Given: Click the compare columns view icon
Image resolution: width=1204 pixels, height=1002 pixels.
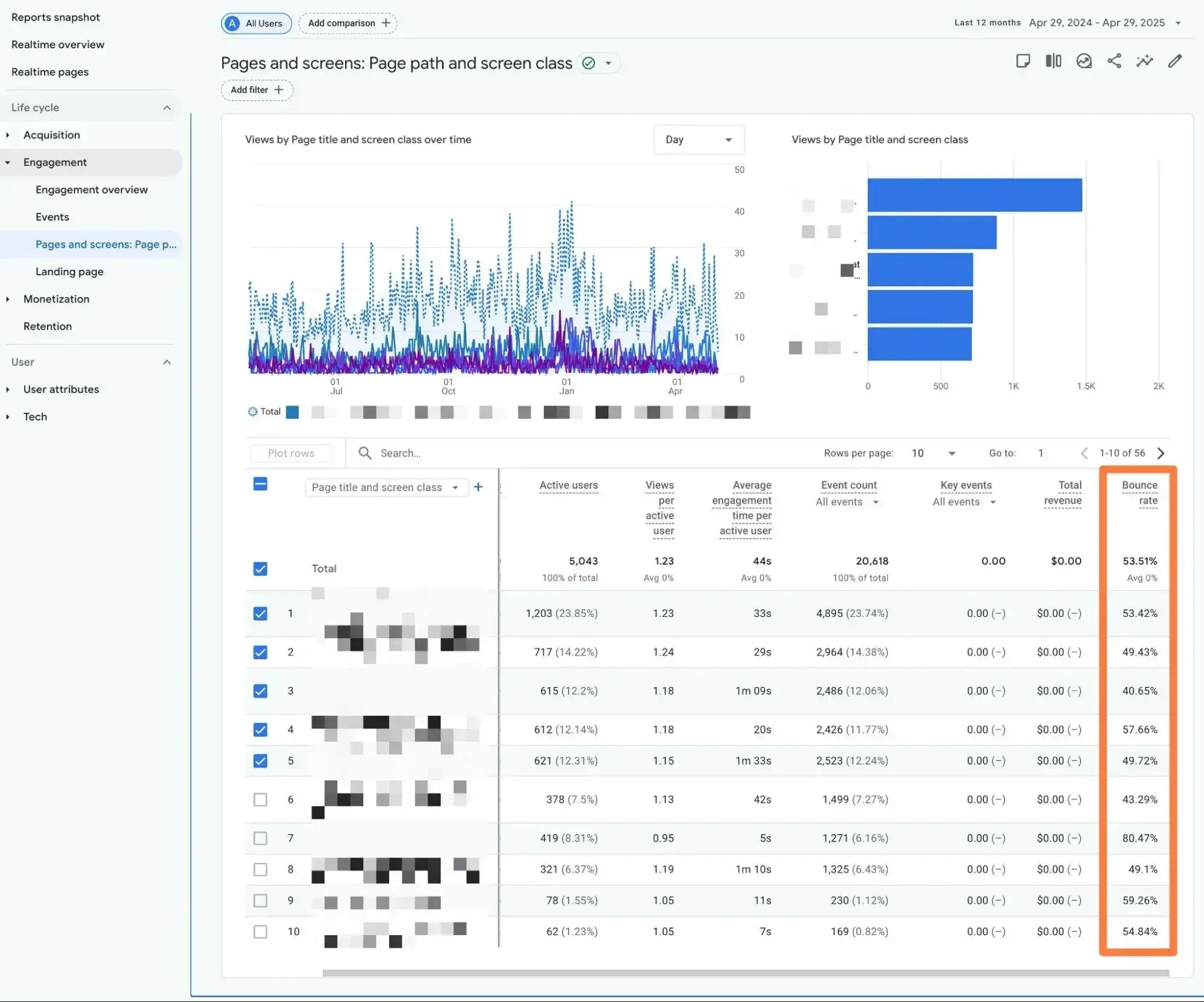Looking at the screenshot, I should (1053, 61).
